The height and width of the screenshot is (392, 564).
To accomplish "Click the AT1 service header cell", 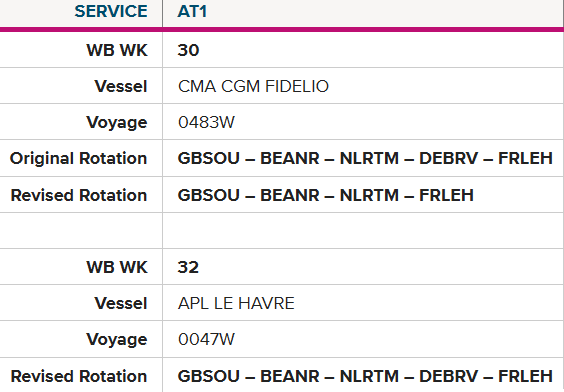I will pos(363,13).
